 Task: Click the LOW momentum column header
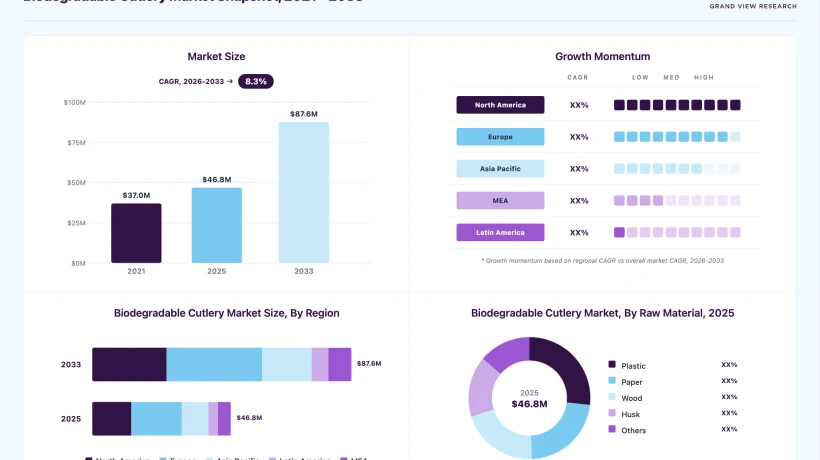tap(640, 77)
